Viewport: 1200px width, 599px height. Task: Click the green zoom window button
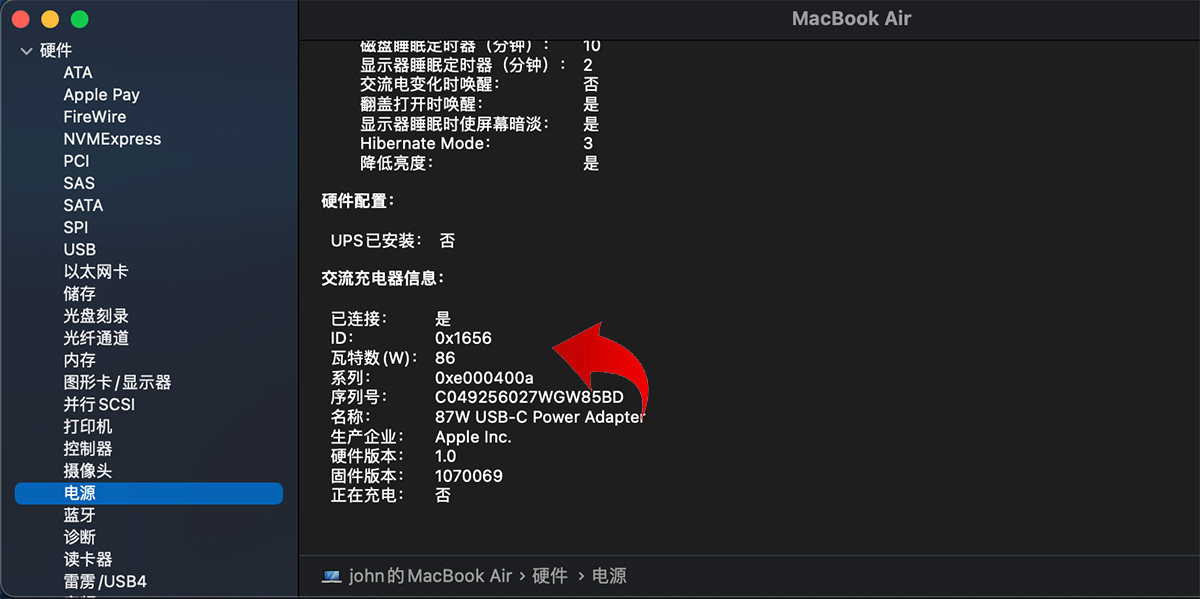80,19
